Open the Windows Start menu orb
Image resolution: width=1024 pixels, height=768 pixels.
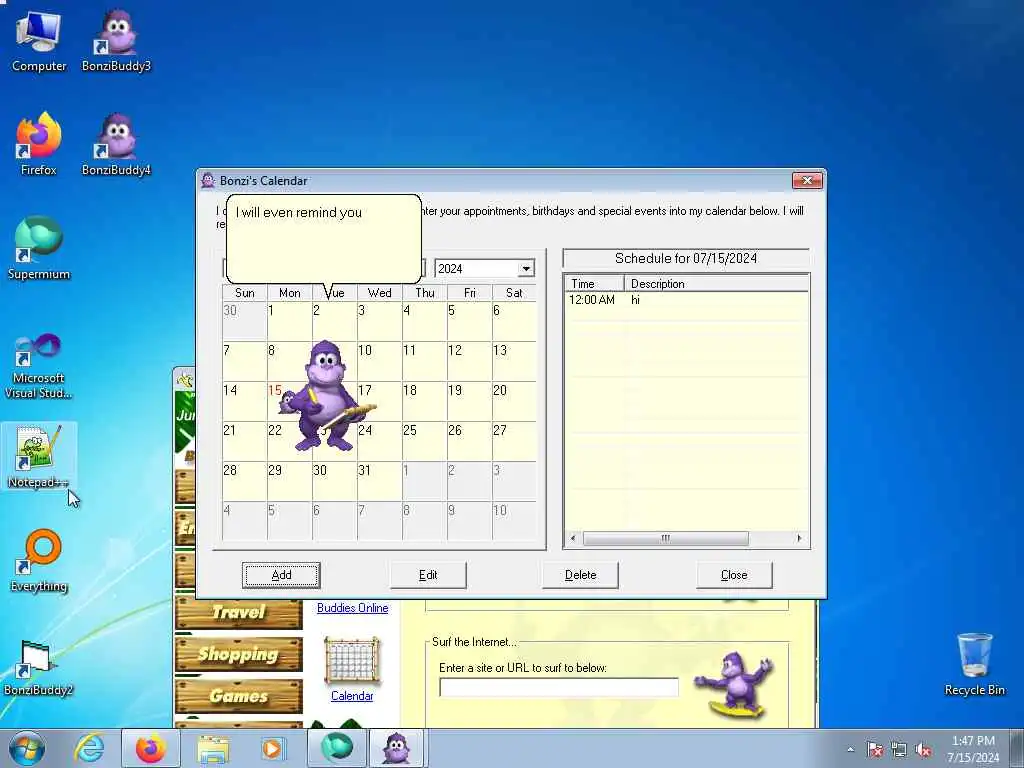[x=27, y=748]
